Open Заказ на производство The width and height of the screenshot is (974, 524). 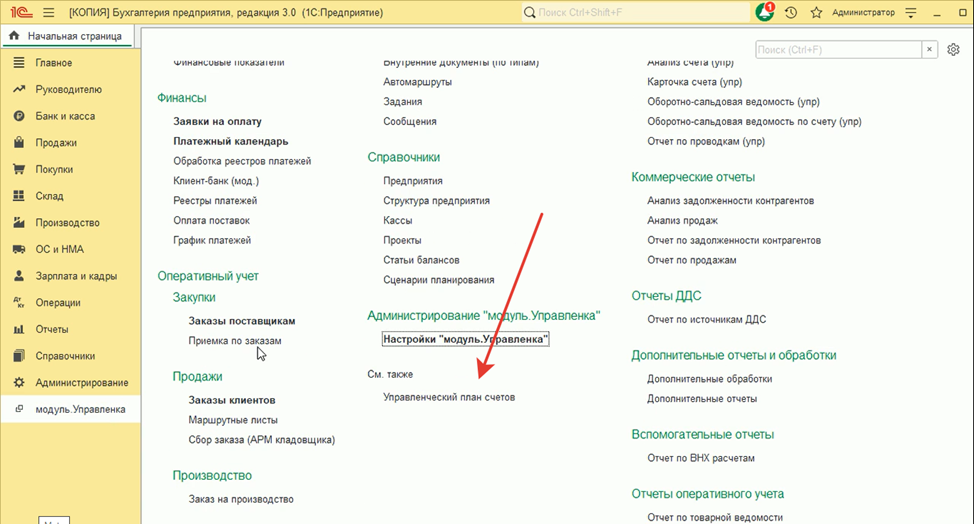coord(241,499)
